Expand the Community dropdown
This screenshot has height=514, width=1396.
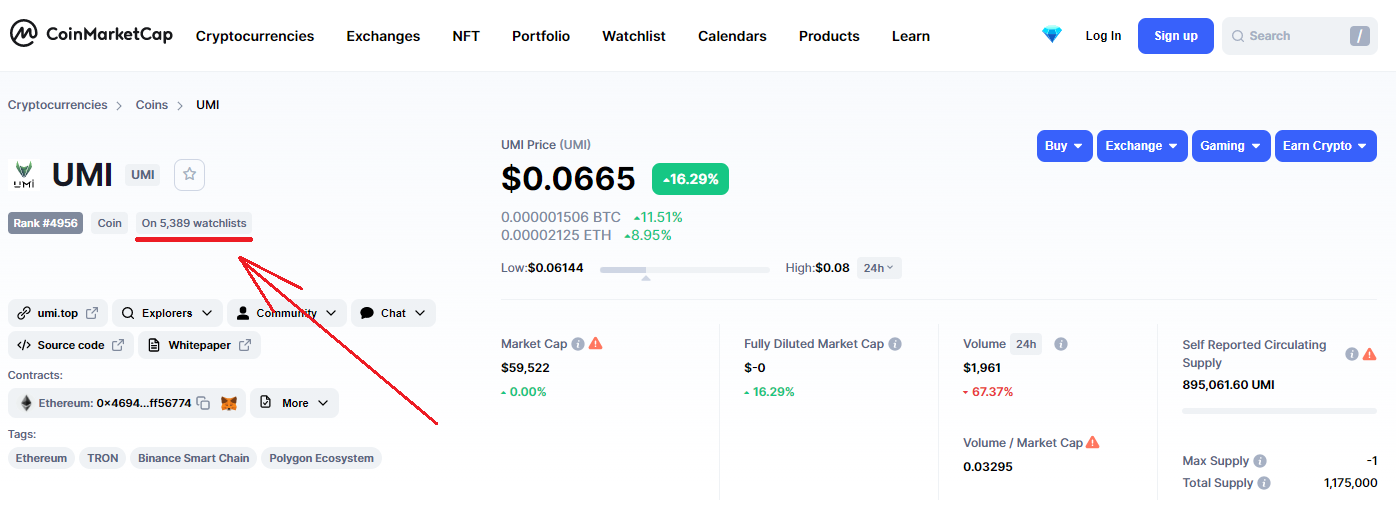tap(287, 313)
